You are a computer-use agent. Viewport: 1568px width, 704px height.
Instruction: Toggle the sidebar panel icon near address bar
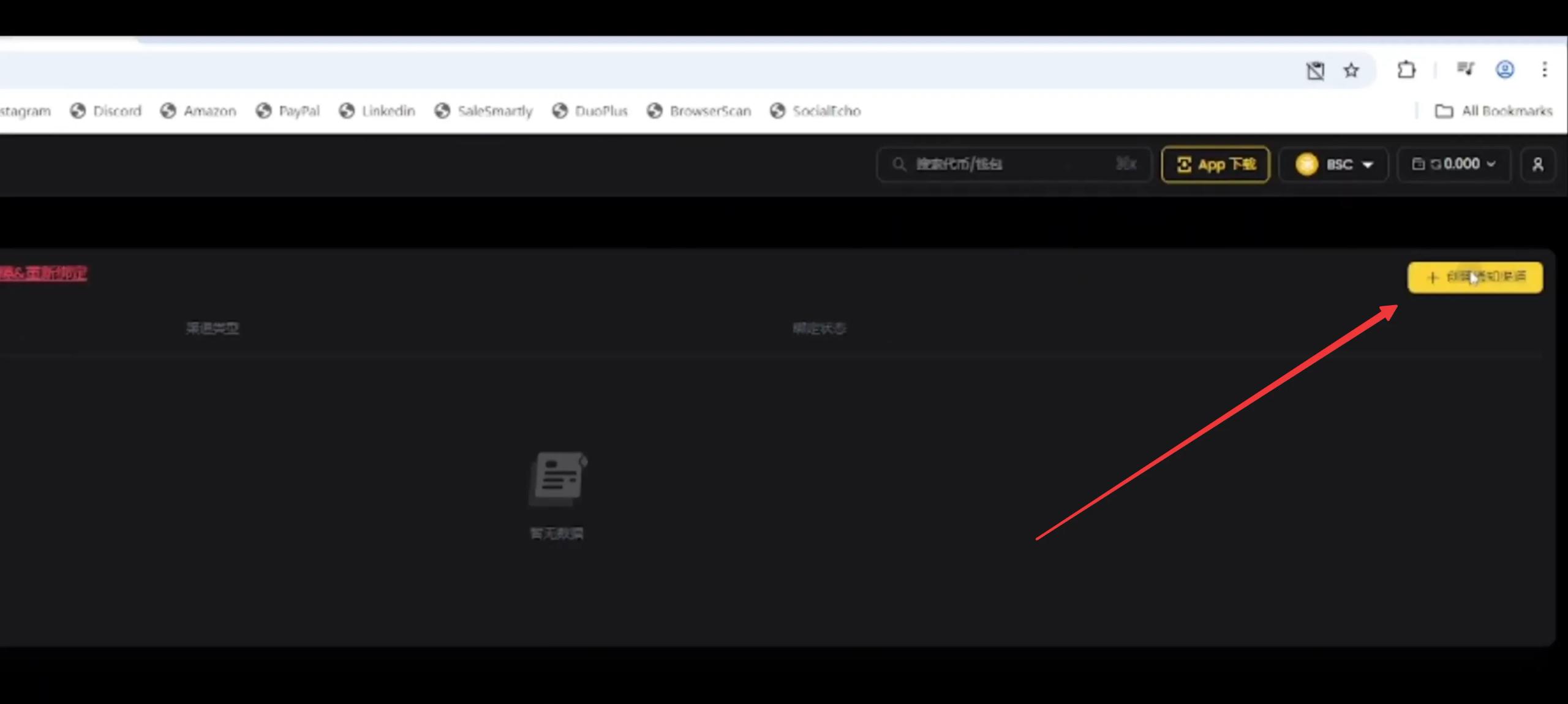tap(1316, 69)
